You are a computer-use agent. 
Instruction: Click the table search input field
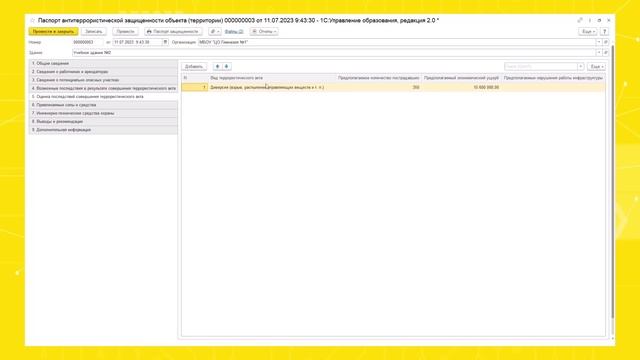click(541, 67)
